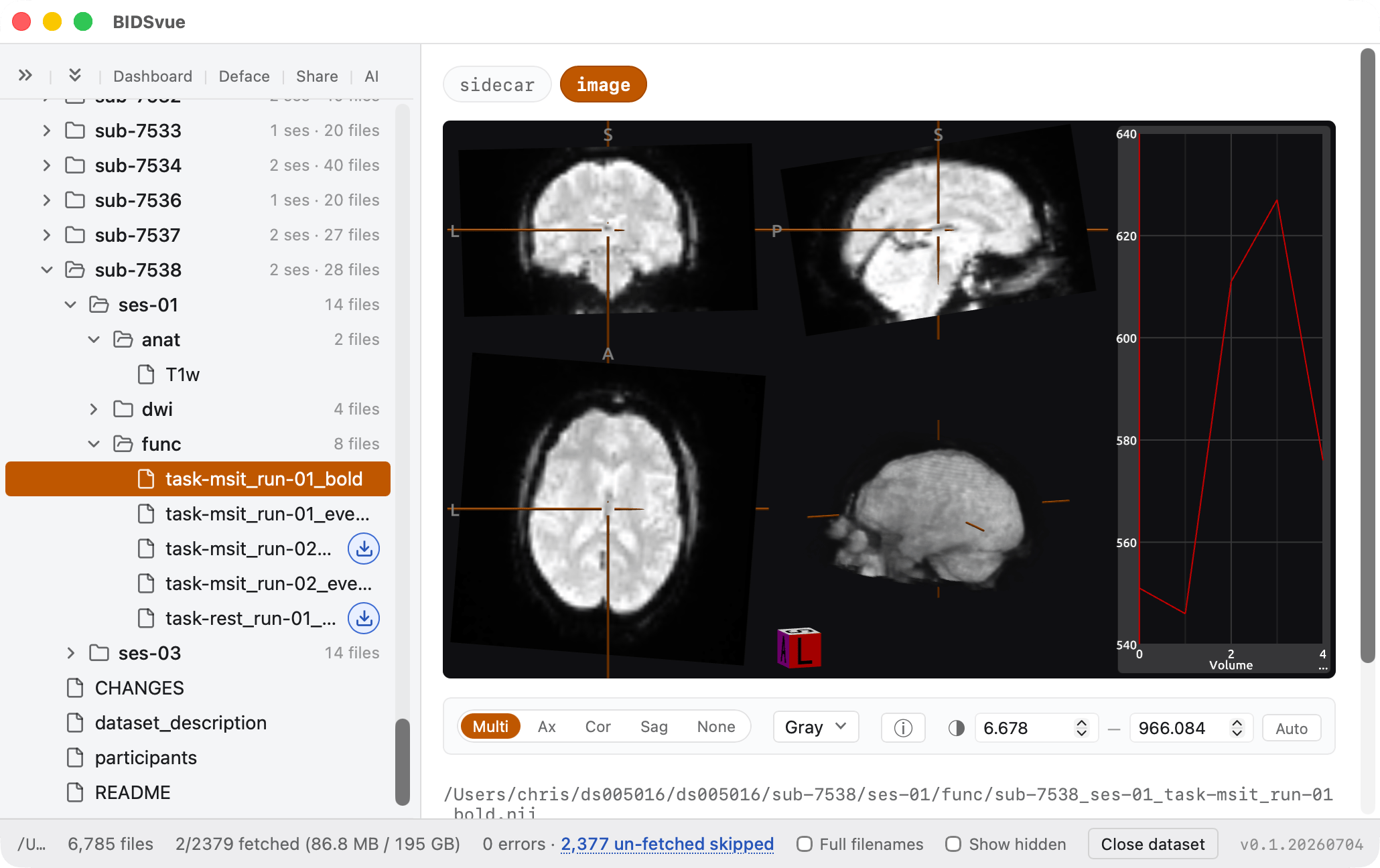The width and height of the screenshot is (1380, 868).
Task: Increment the minimum intensity 6.678 stepper
Action: click(1081, 723)
